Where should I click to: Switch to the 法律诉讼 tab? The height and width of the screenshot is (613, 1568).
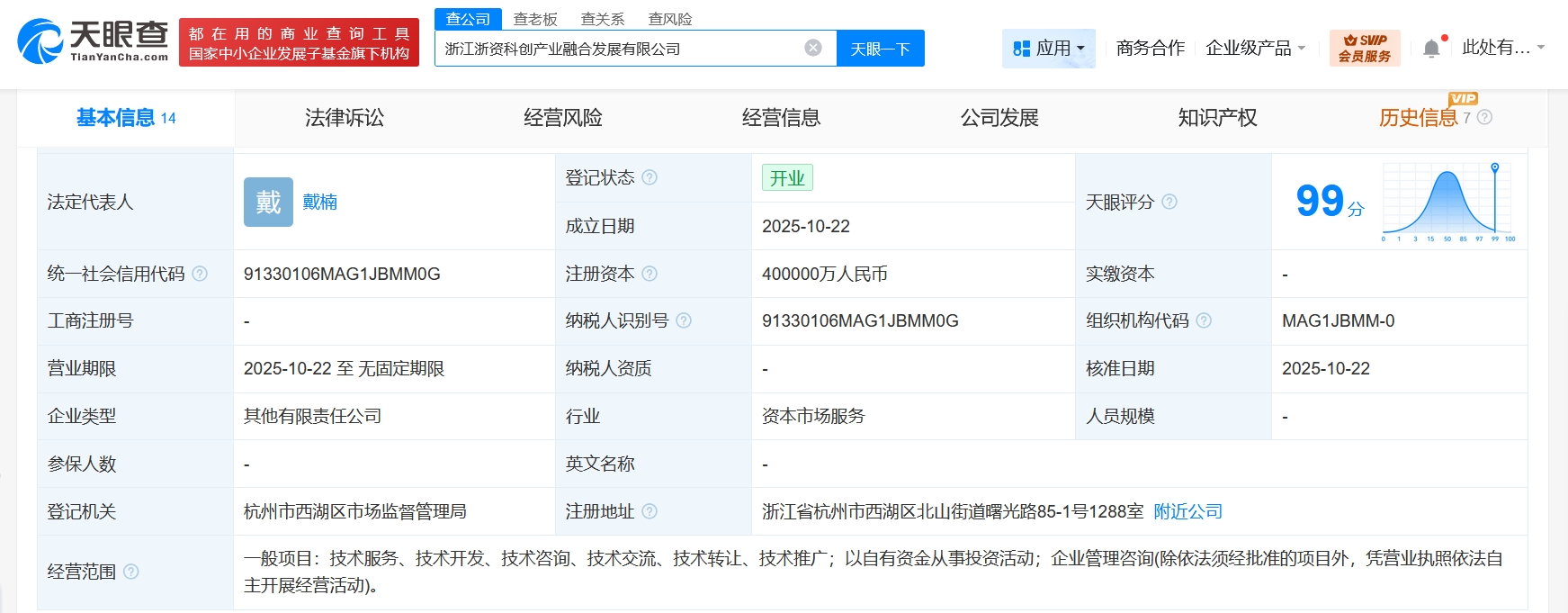pos(345,118)
